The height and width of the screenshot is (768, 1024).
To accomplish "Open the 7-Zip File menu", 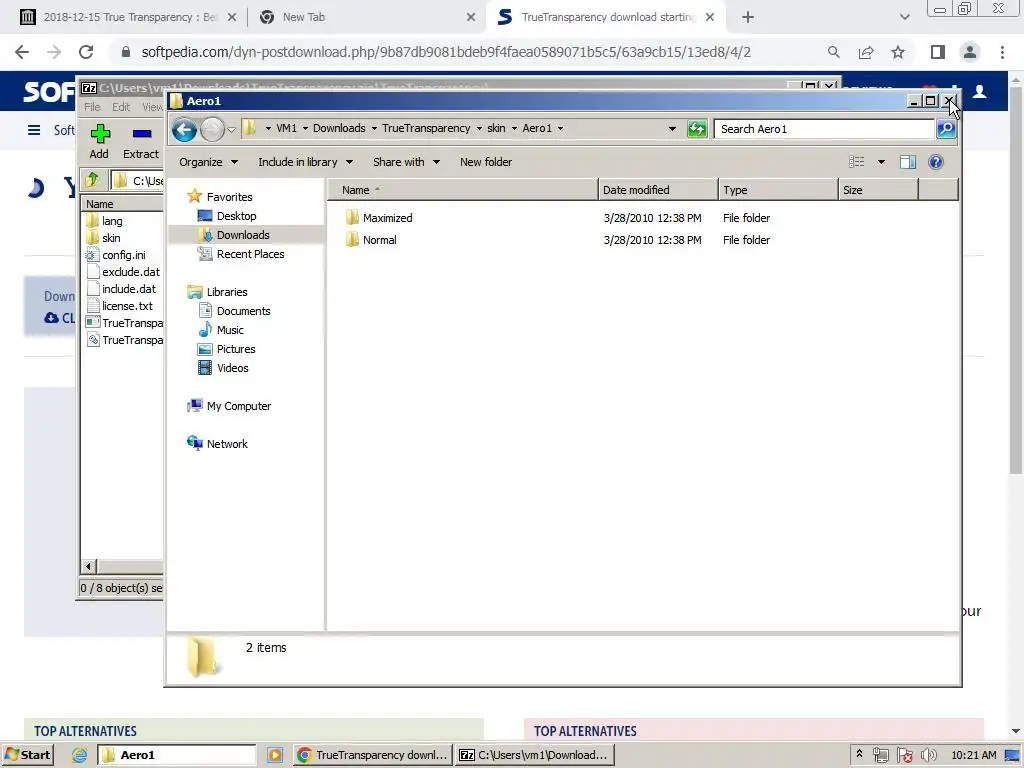I will click(92, 107).
